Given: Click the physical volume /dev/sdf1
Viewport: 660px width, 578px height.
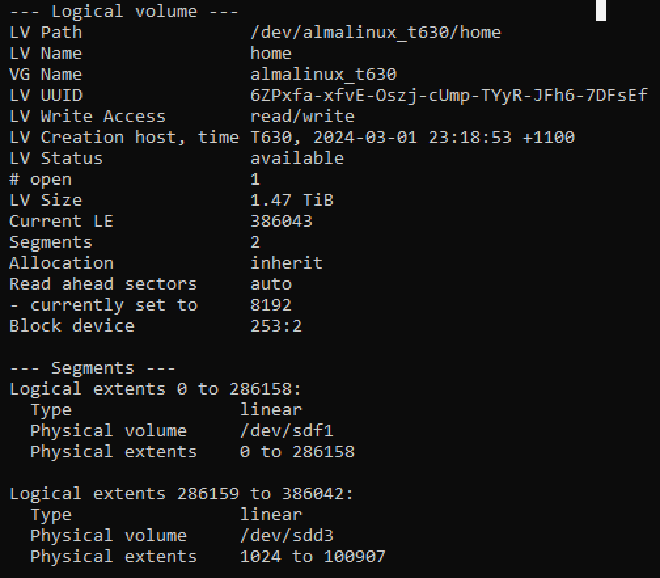Looking at the screenshot, I should (x=287, y=431).
